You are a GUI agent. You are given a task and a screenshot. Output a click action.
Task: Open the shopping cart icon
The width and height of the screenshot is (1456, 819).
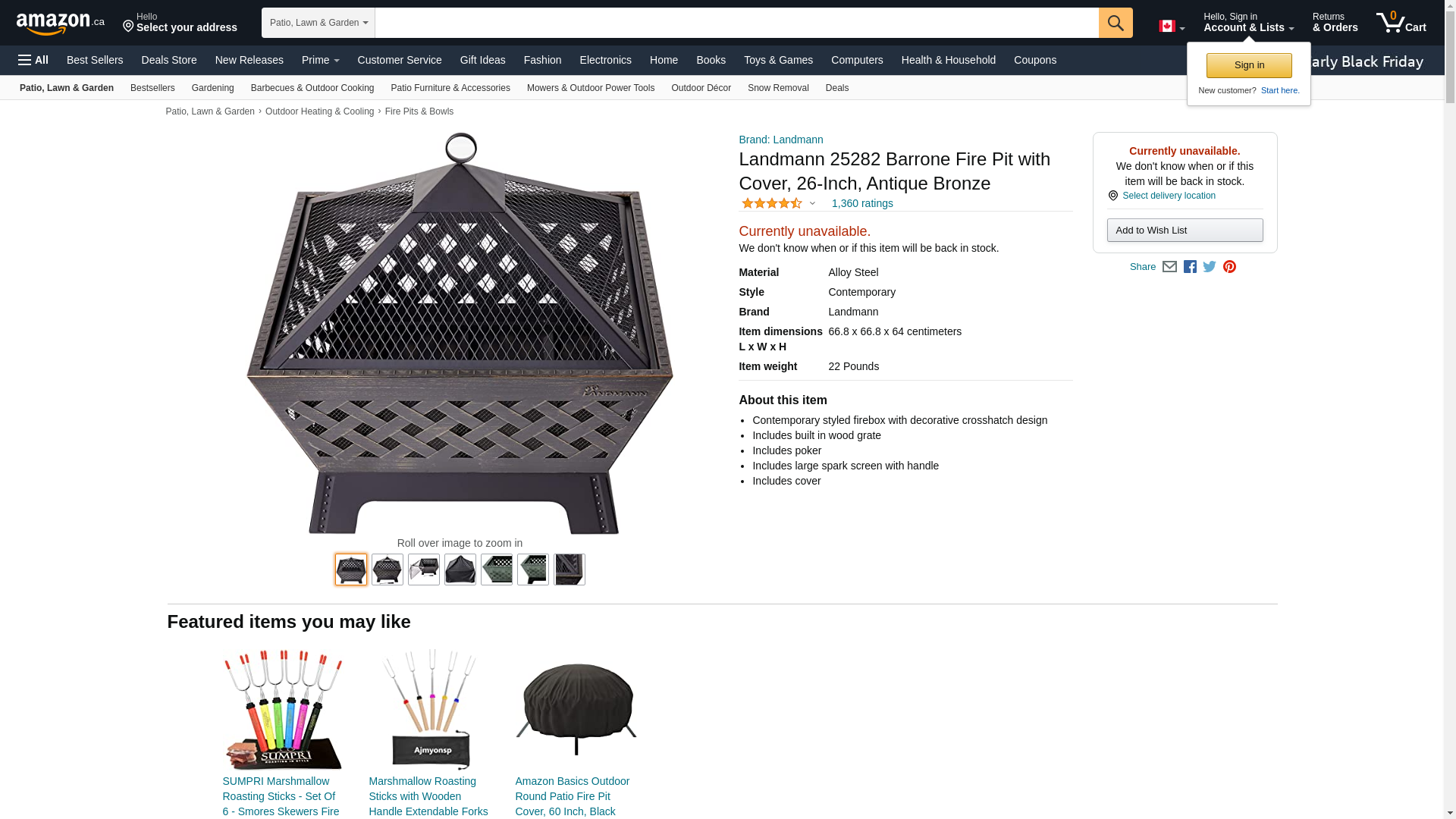click(x=1401, y=22)
